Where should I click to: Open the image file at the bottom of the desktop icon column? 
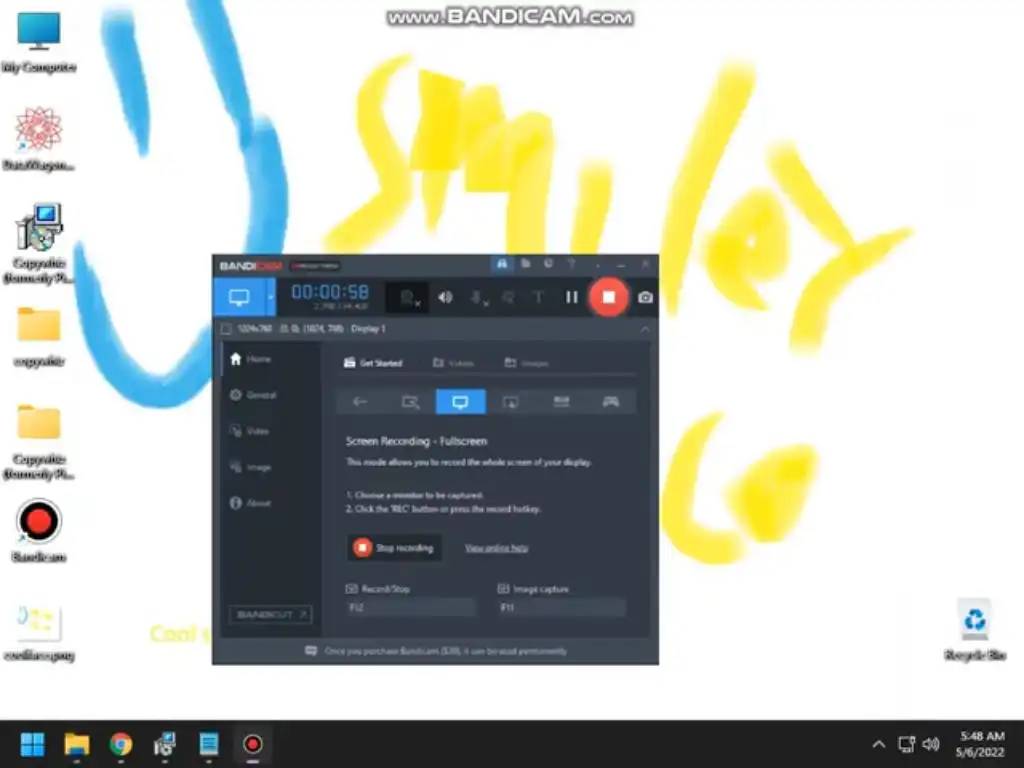coord(39,632)
